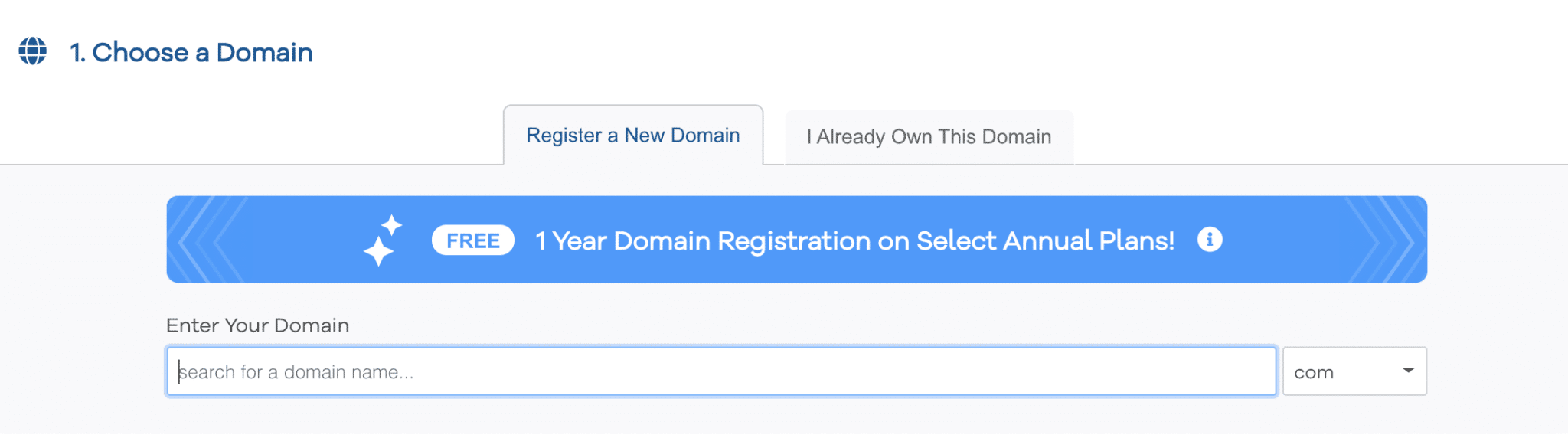This screenshot has width=1568, height=435.
Task: Click the large lower sparkle star
Action: point(378,251)
